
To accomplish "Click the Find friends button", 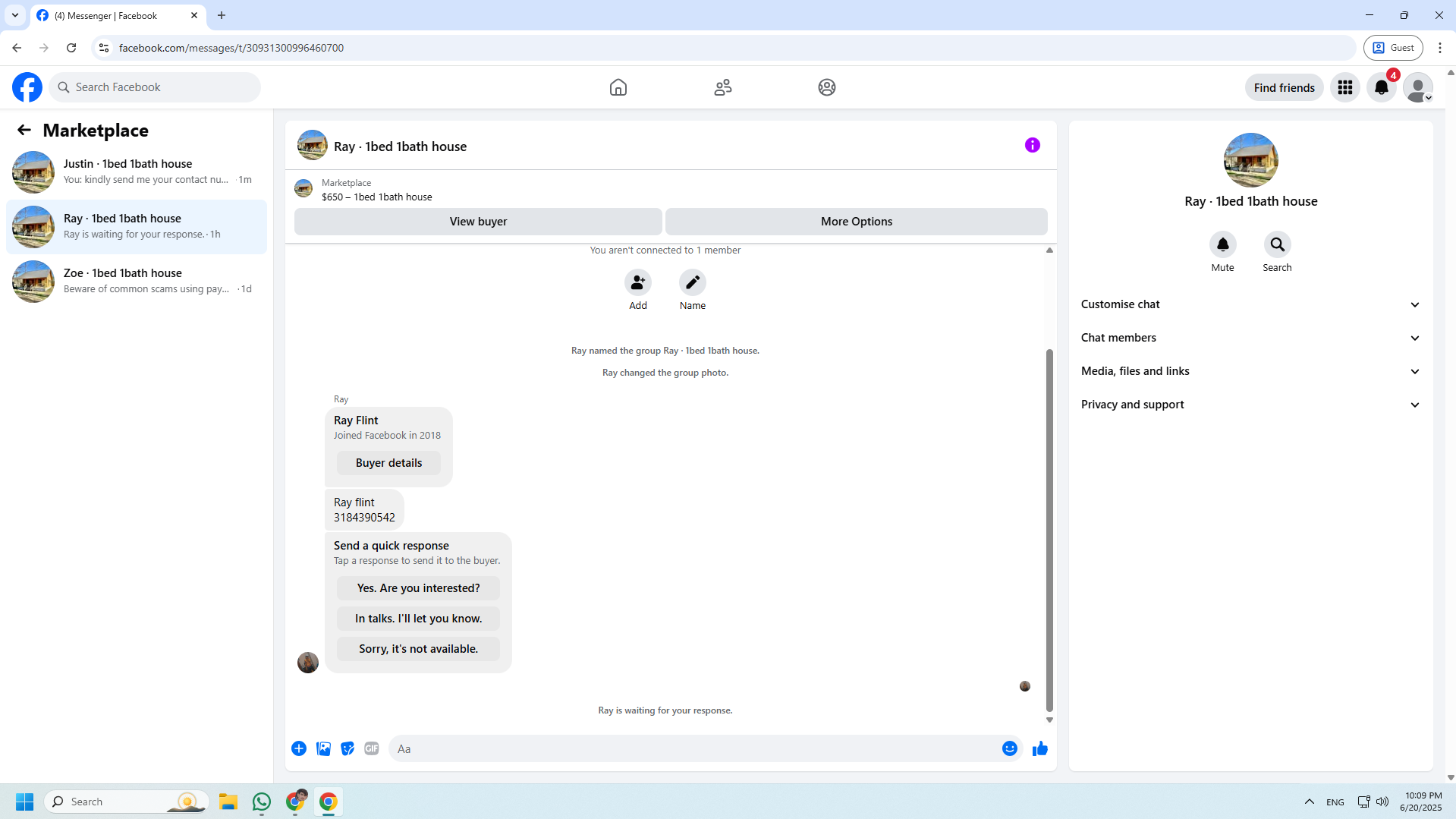I will tap(1284, 87).
